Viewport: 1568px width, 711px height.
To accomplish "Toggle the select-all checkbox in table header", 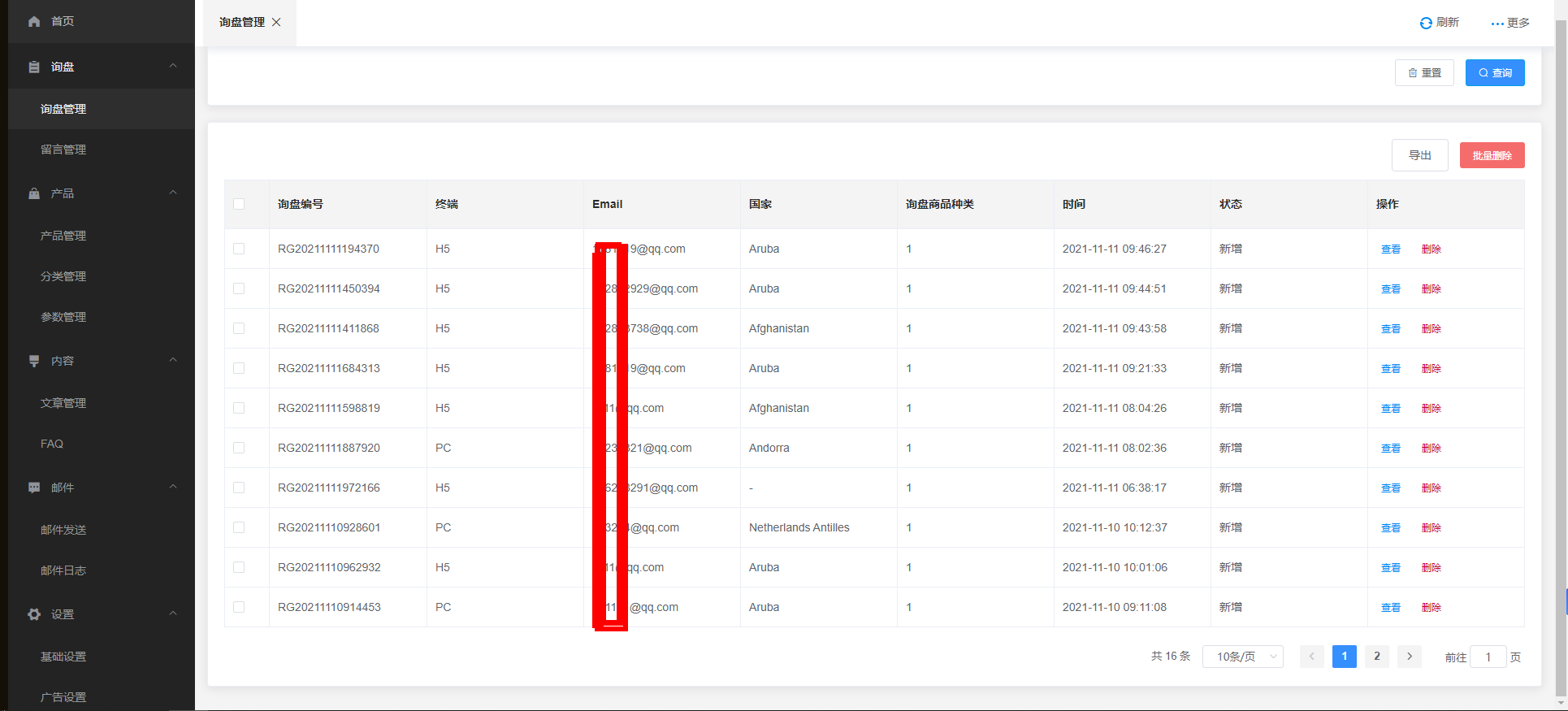I will point(239,204).
